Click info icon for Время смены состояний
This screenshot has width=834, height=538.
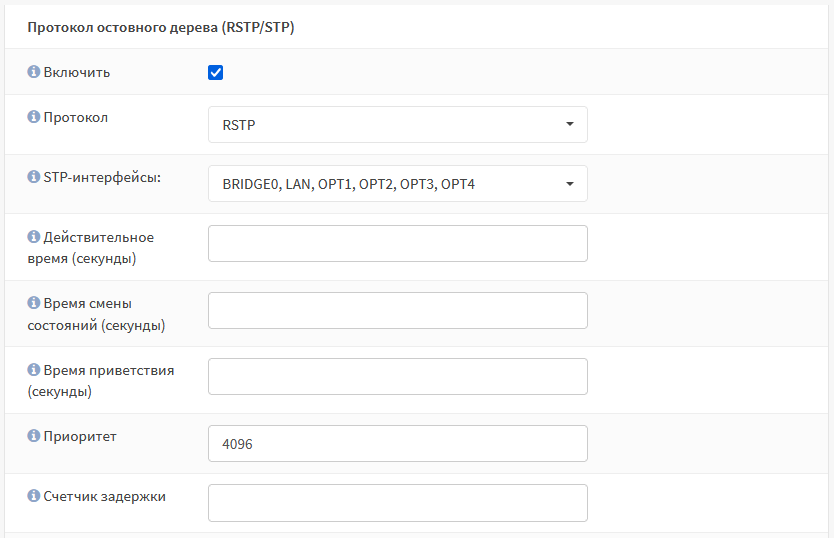pyautogui.click(x=34, y=303)
